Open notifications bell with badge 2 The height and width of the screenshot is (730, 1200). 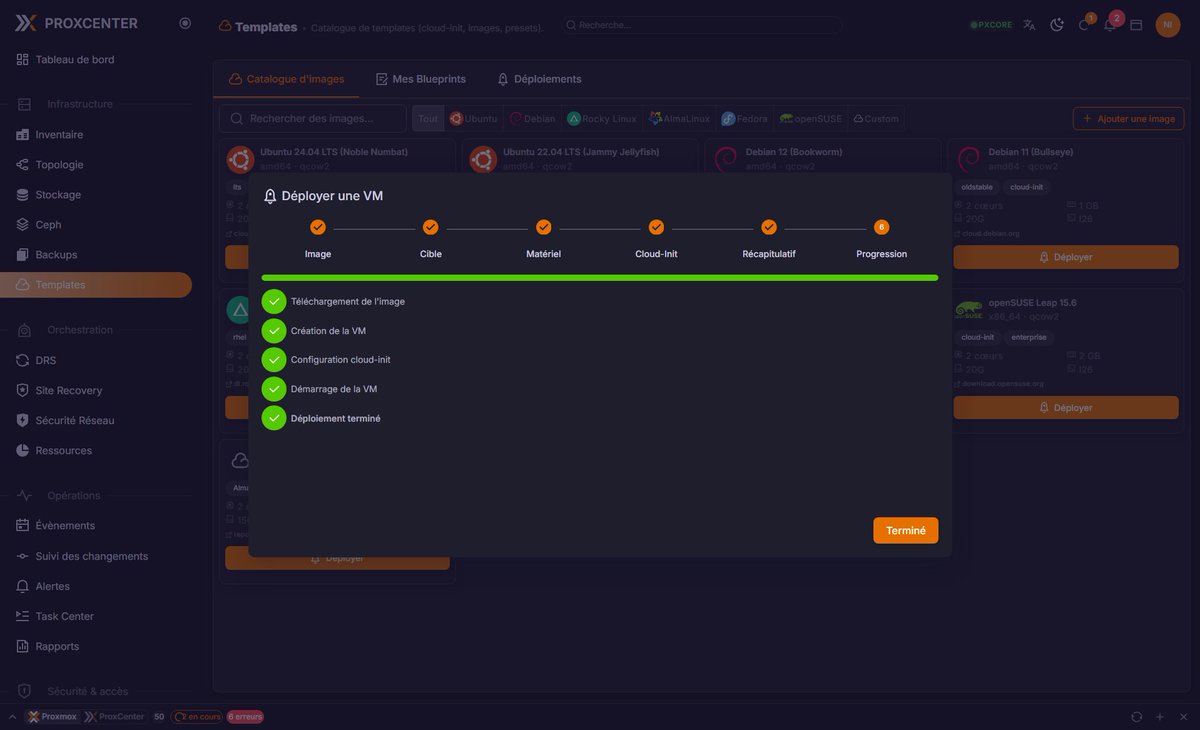pyautogui.click(x=1110, y=25)
